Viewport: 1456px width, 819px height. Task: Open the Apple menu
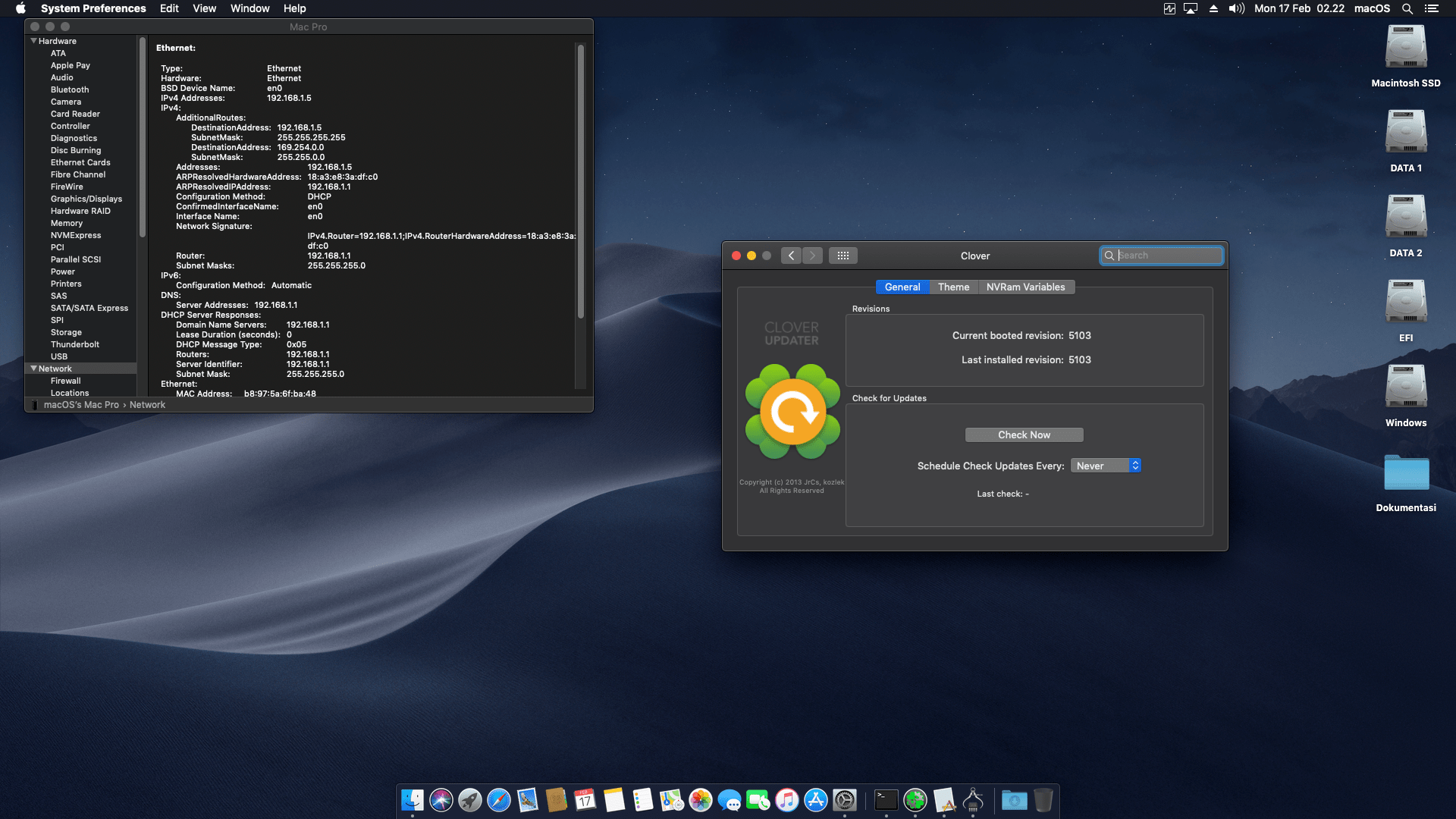coord(20,8)
